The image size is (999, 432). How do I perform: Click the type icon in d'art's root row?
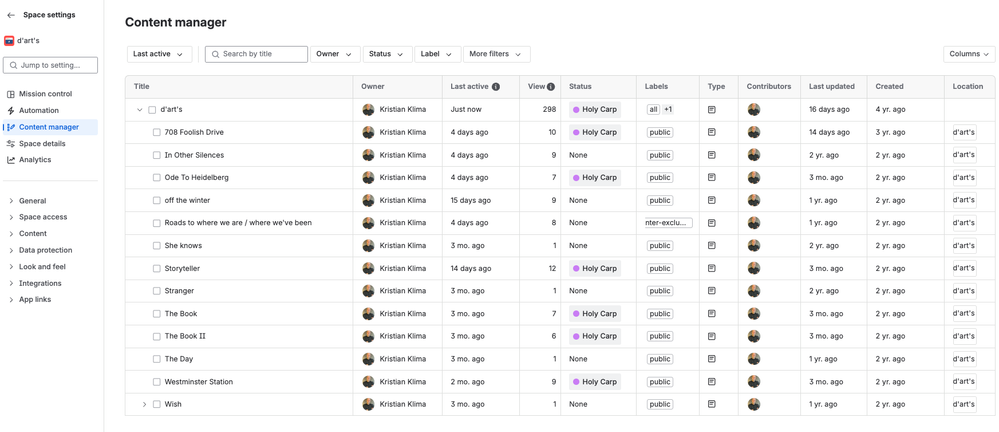tap(712, 110)
